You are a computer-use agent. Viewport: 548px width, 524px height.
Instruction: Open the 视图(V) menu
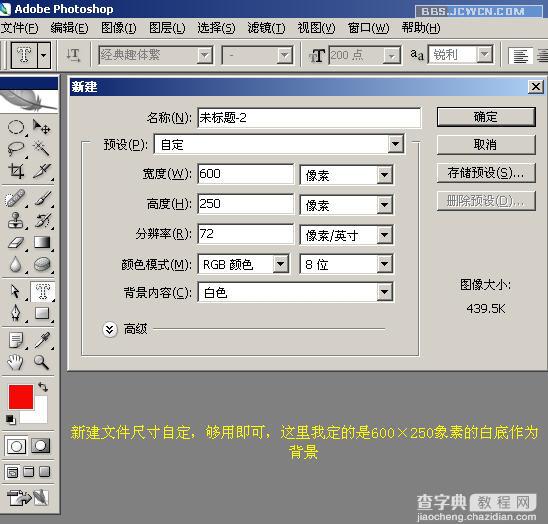316,28
